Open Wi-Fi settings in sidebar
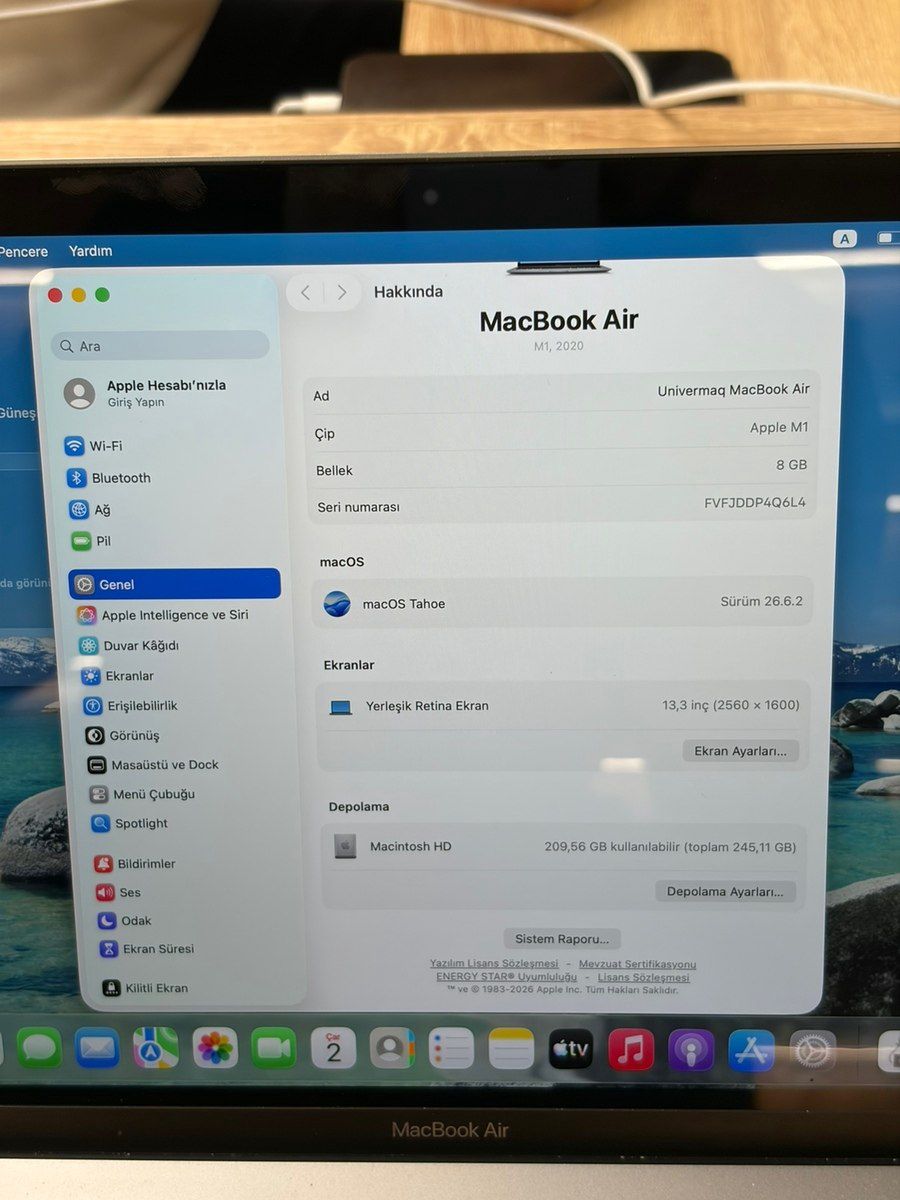Image resolution: width=900 pixels, height=1200 pixels. click(x=93, y=446)
